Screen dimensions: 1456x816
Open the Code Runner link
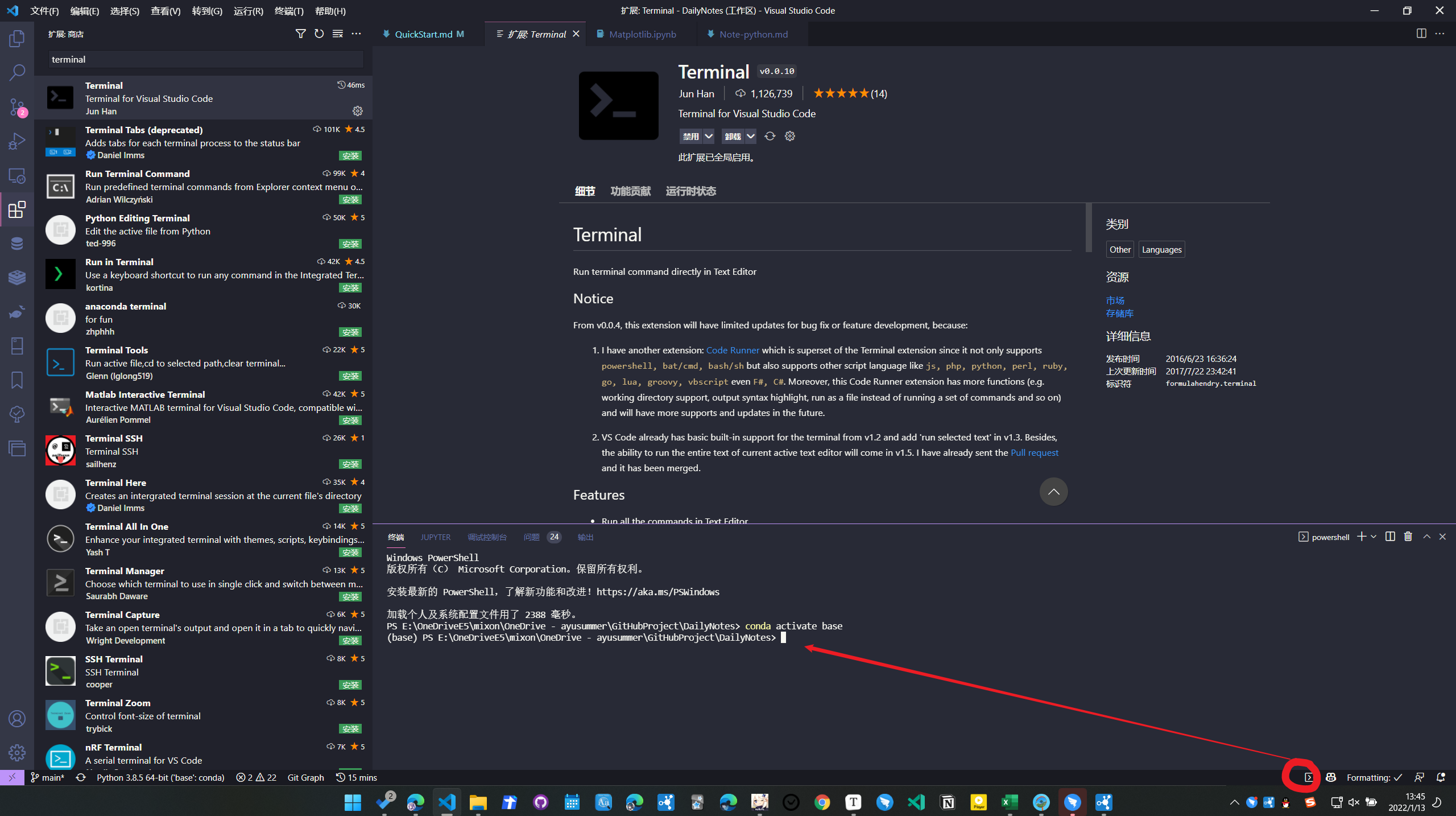pyautogui.click(x=733, y=350)
